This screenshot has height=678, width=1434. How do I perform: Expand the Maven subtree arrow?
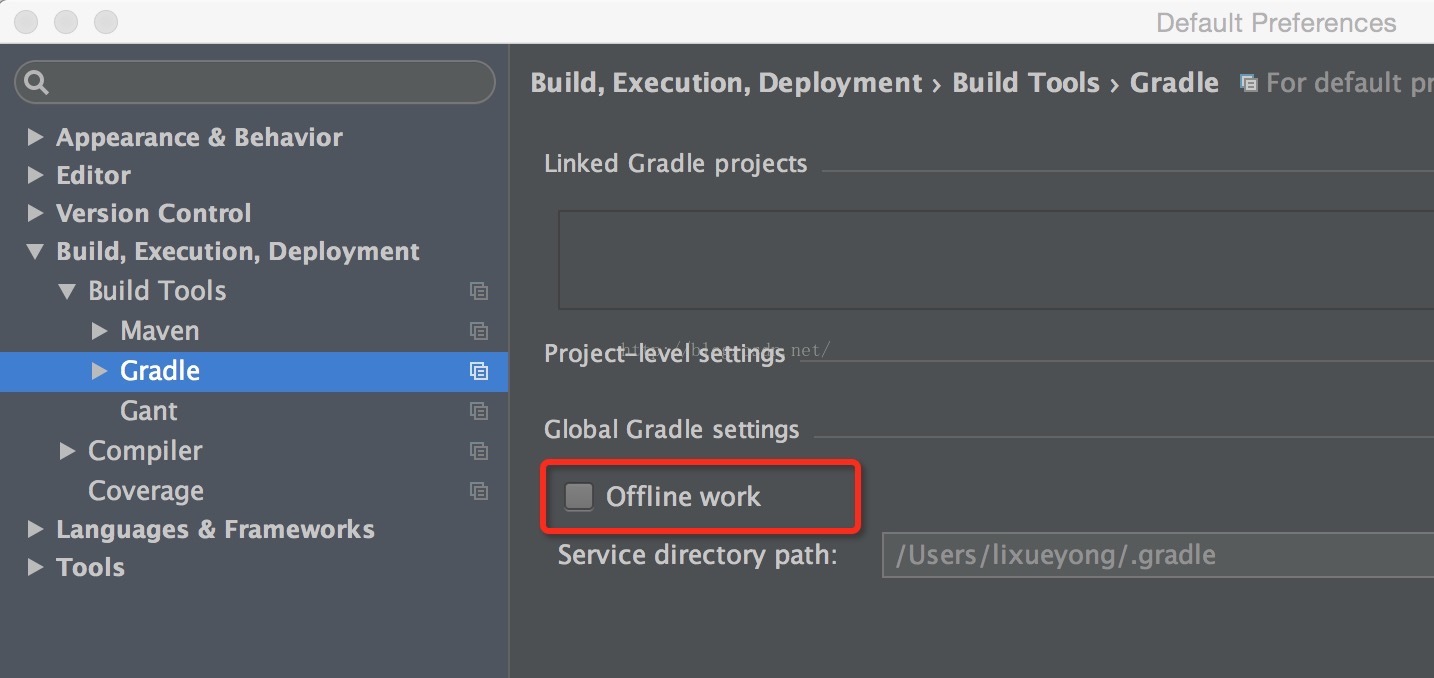click(x=99, y=330)
